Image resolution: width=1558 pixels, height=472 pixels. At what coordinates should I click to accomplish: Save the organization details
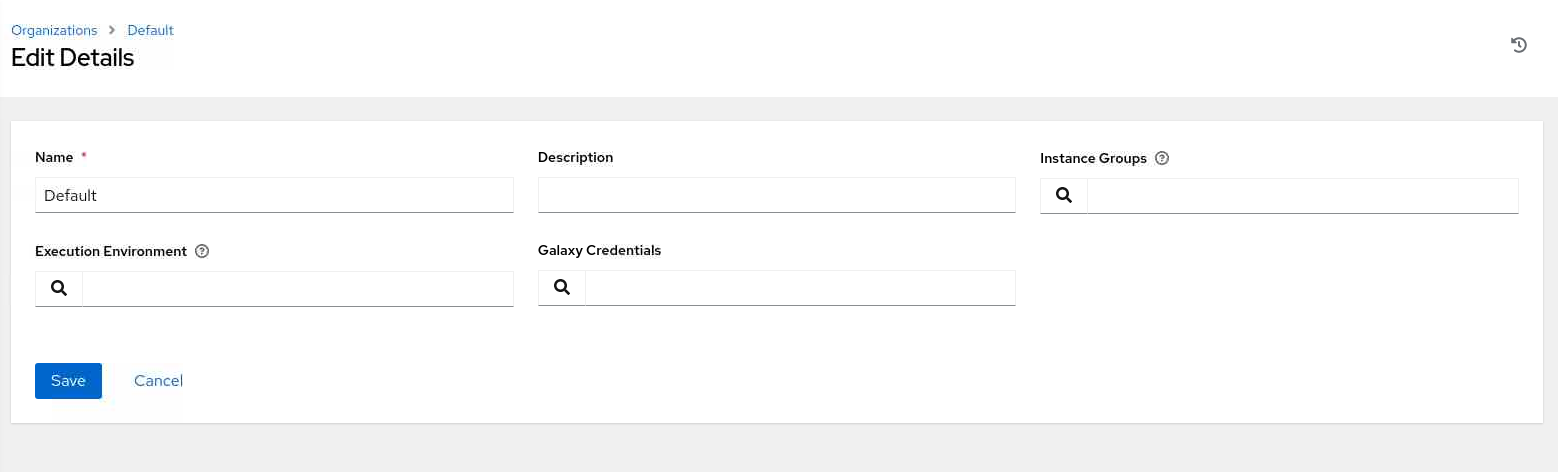[x=68, y=381]
